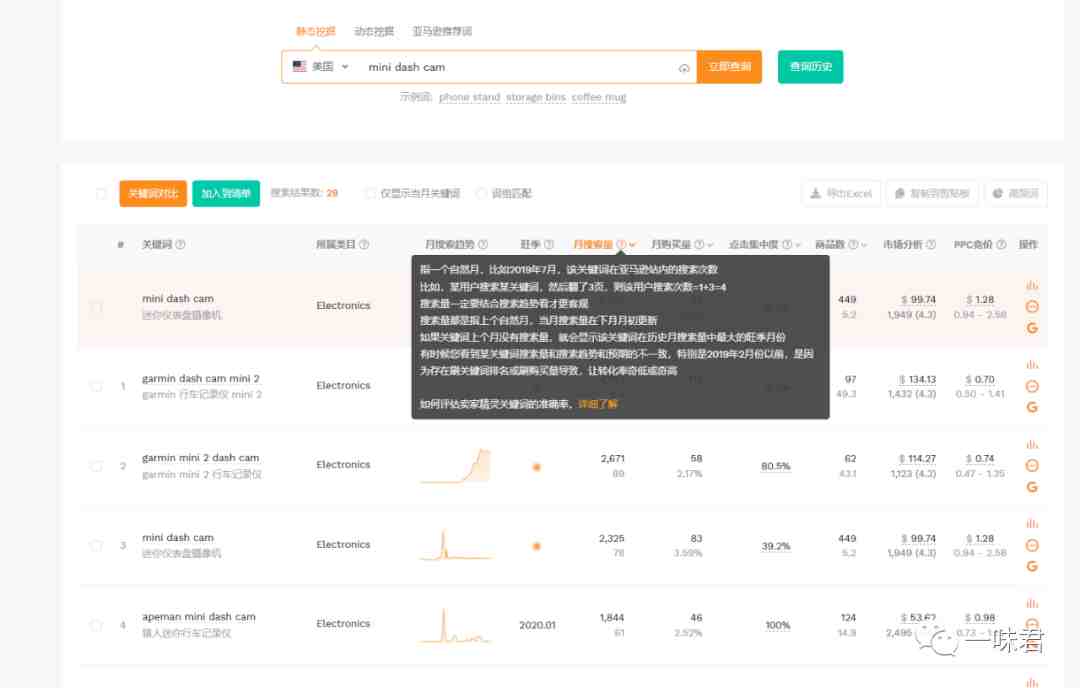The height and width of the screenshot is (688, 1080).
Task: Click the 导出Excel button
Action: click(841, 194)
